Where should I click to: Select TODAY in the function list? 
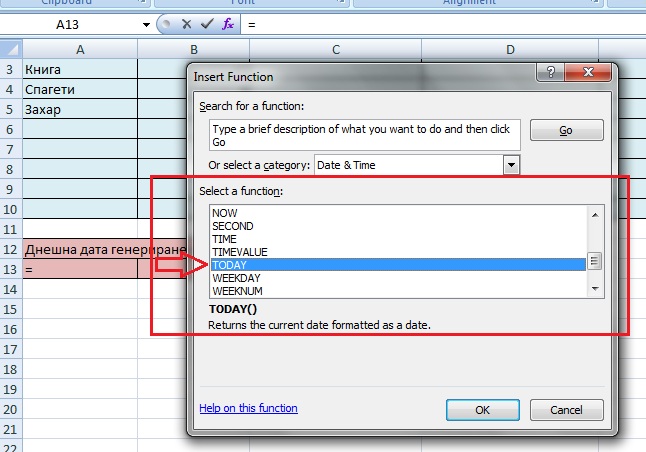[x=398, y=265]
